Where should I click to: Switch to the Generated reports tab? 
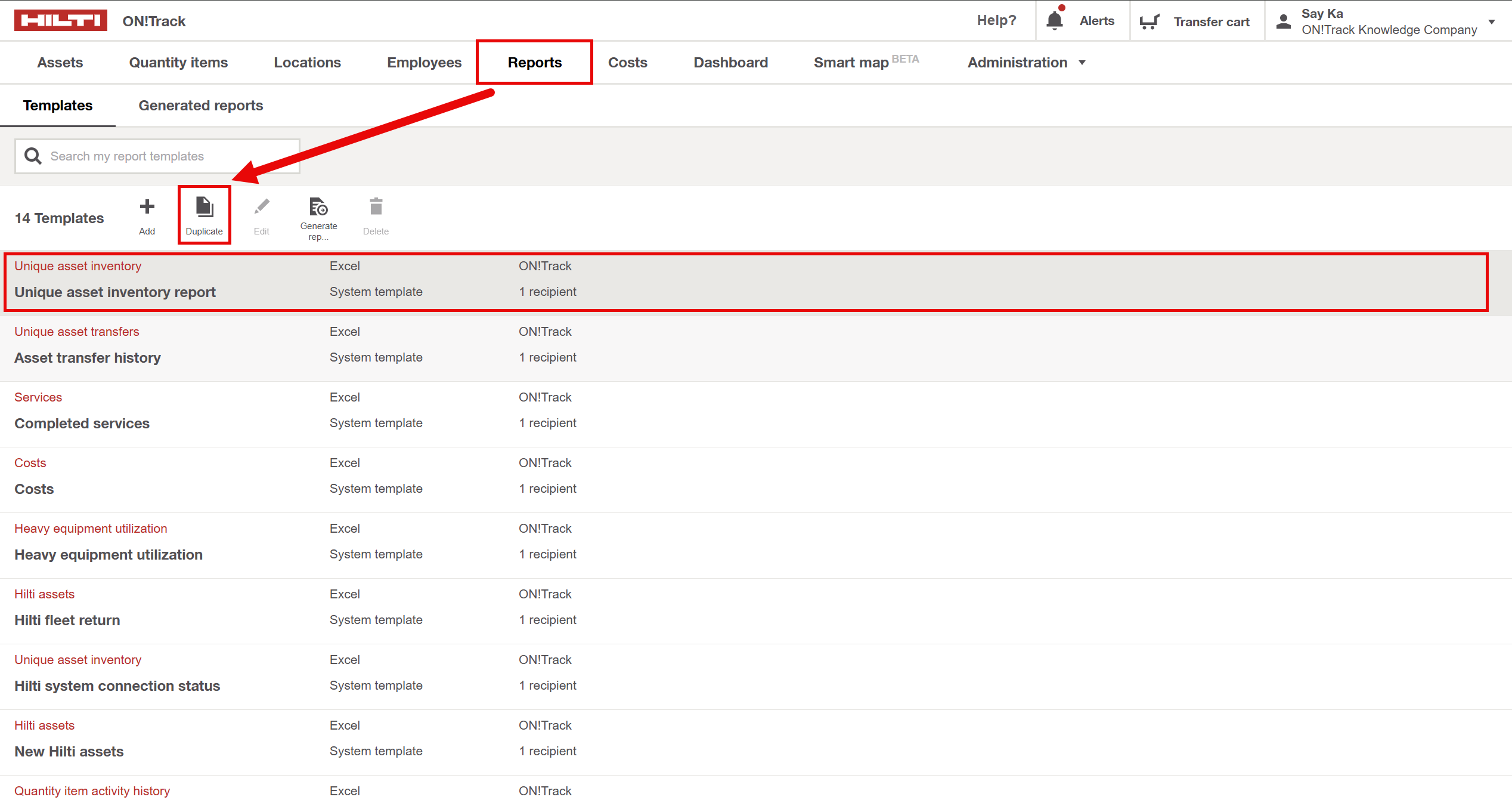tap(200, 106)
